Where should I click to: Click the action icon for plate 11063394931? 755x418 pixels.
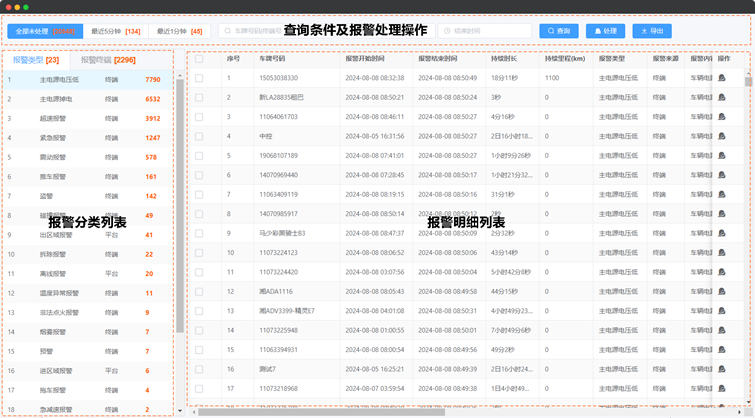(x=721, y=350)
